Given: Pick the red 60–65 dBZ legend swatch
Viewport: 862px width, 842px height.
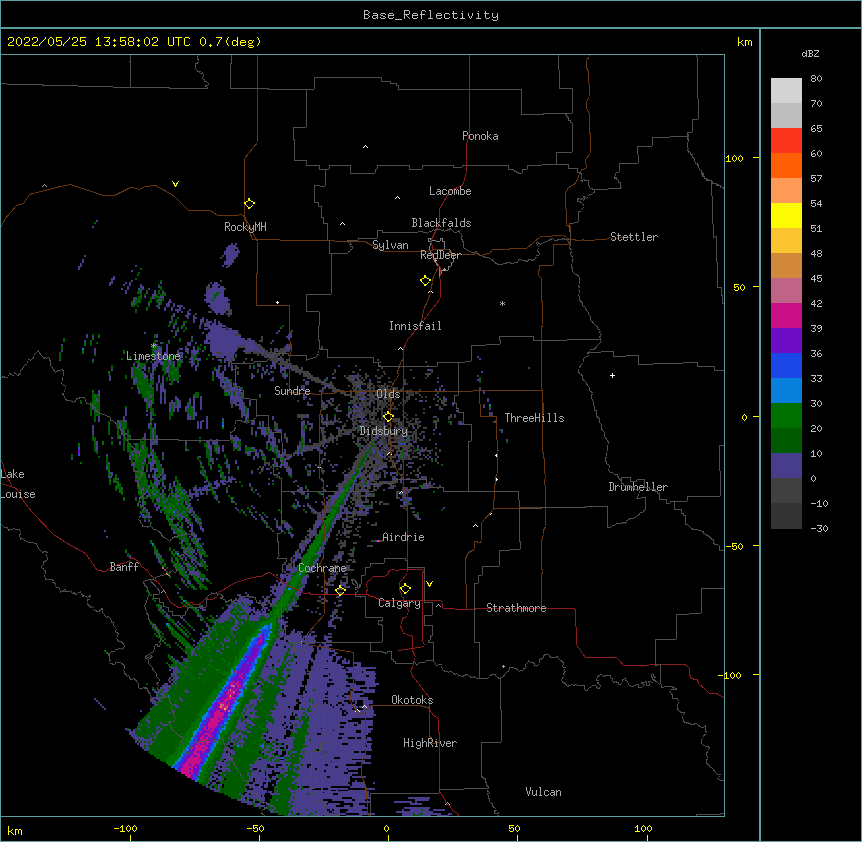Looking at the screenshot, I should (x=786, y=140).
